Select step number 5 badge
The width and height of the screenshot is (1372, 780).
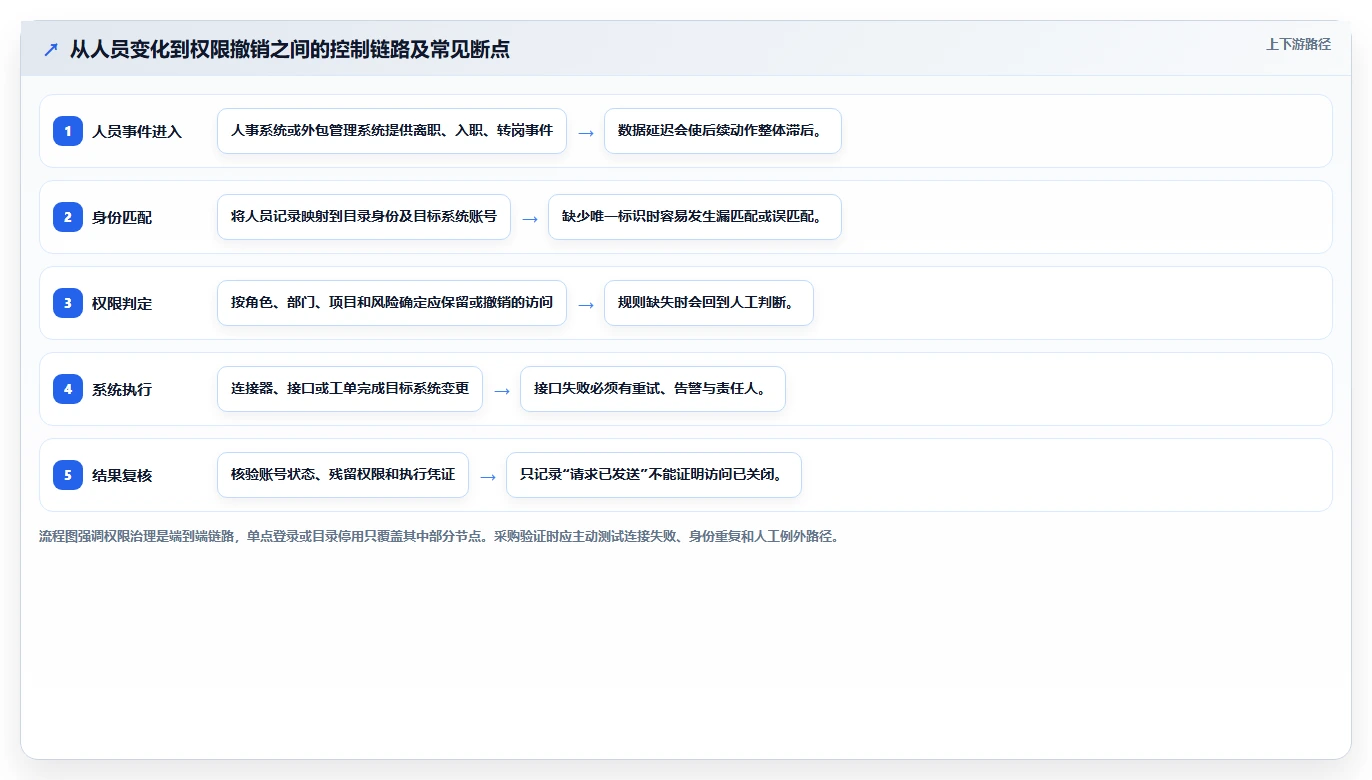(68, 475)
